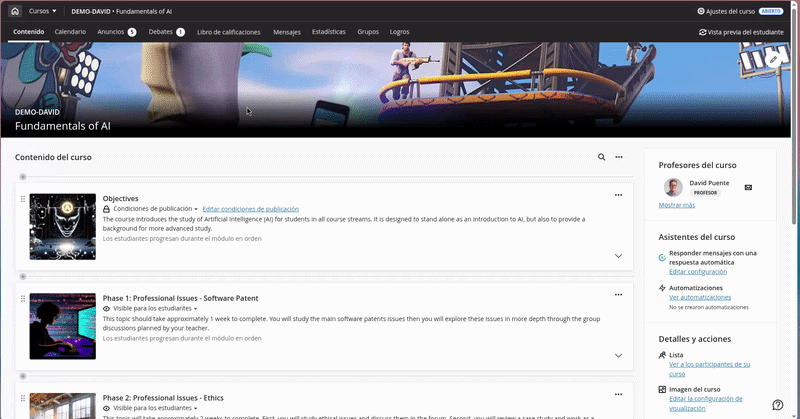The width and height of the screenshot is (800, 419).
Task: Open the Grupos tab
Action: [368, 32]
